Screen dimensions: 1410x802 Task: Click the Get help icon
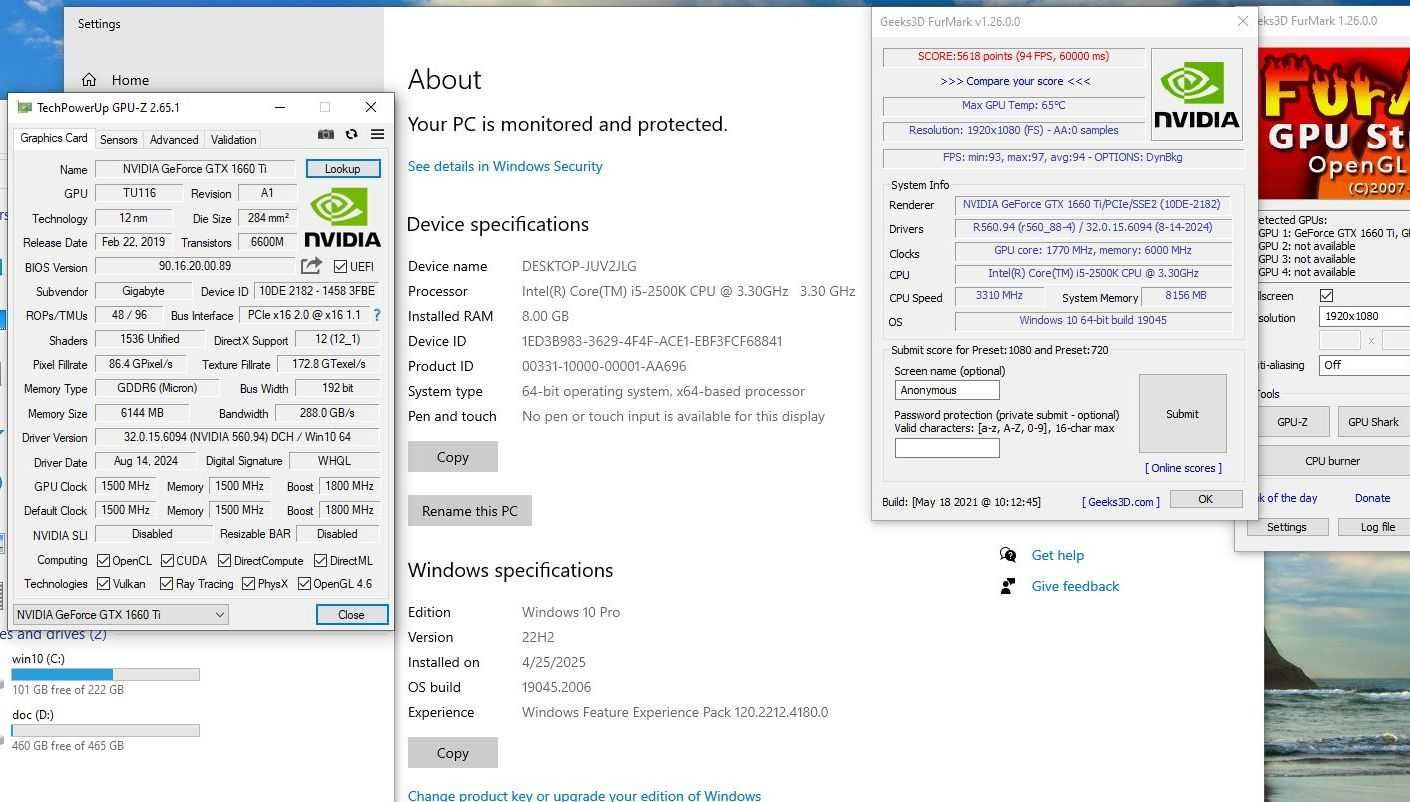click(x=1008, y=555)
